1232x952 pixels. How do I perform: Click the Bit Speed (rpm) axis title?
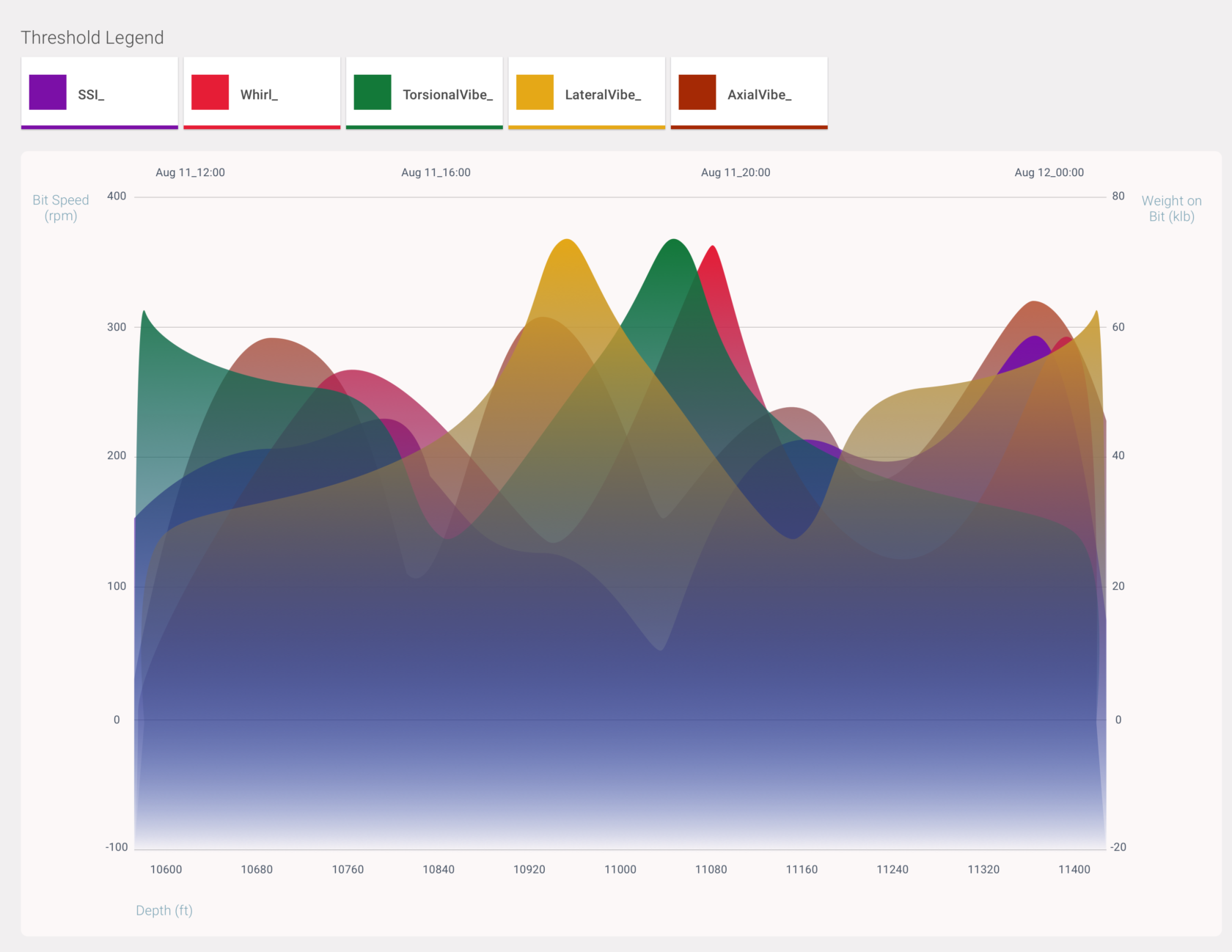pos(61,208)
